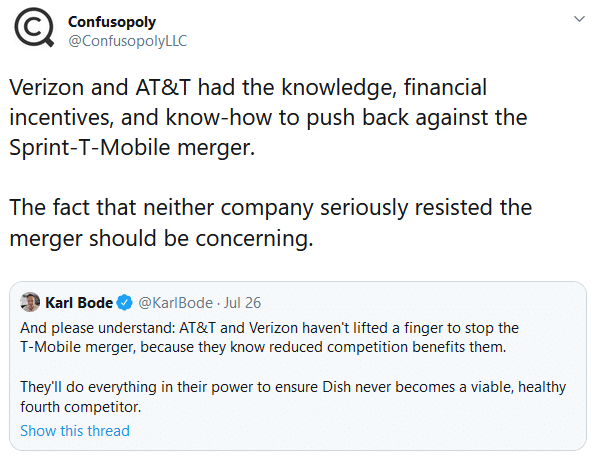Click quoted line "T-Mobile merger, because they know"
597x458 pixels.
(x=263, y=347)
